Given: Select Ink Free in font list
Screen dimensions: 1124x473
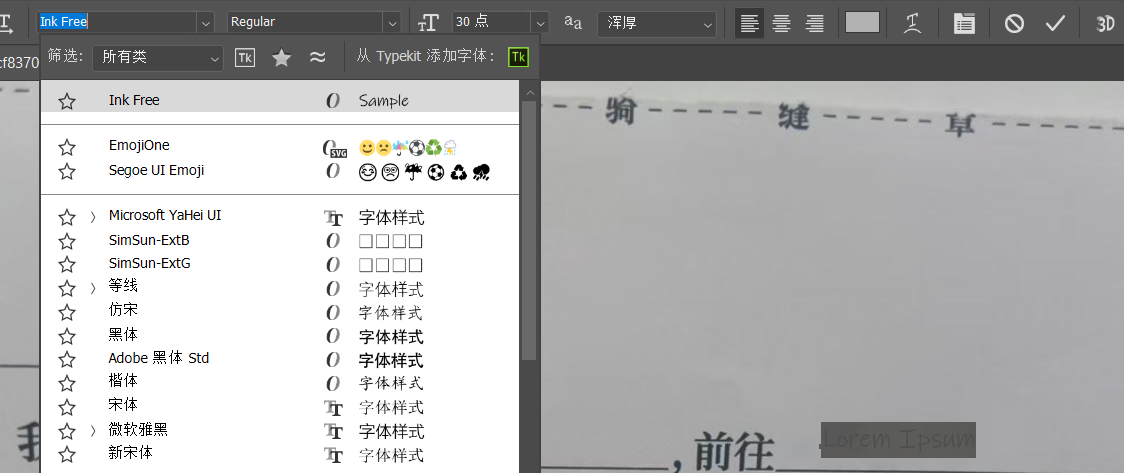Looking at the screenshot, I should (279, 100).
